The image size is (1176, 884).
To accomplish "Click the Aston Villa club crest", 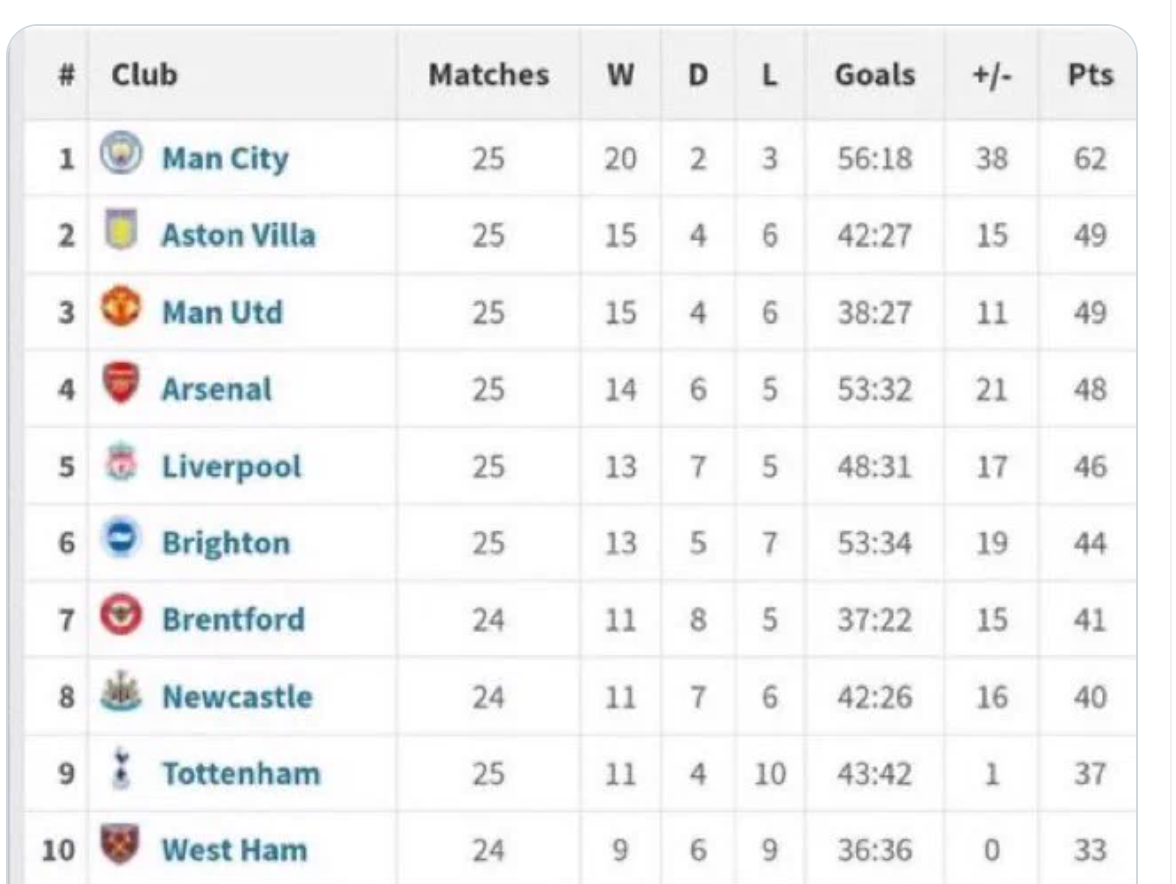I will (x=121, y=232).
